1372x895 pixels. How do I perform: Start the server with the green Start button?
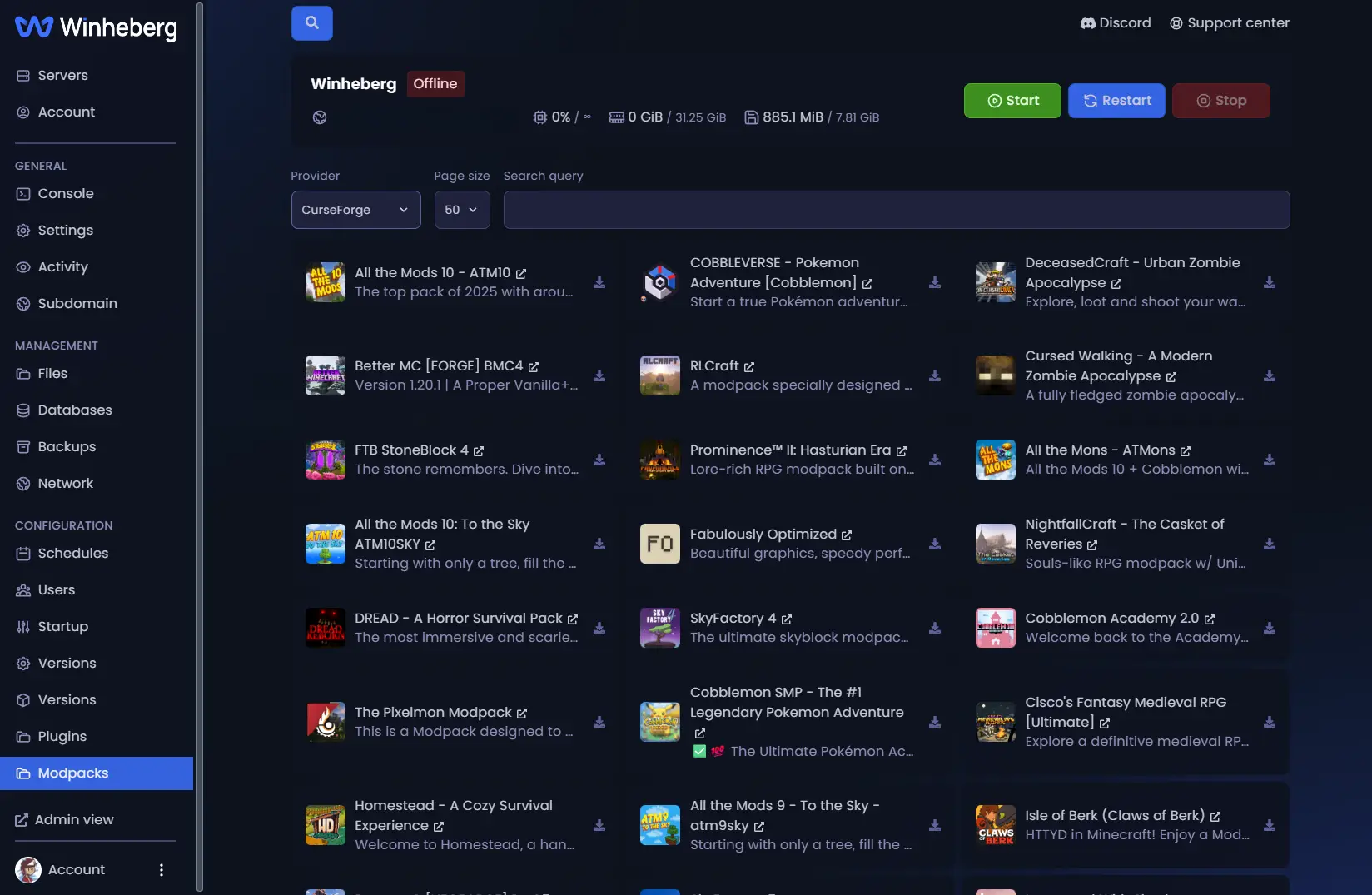click(1012, 101)
